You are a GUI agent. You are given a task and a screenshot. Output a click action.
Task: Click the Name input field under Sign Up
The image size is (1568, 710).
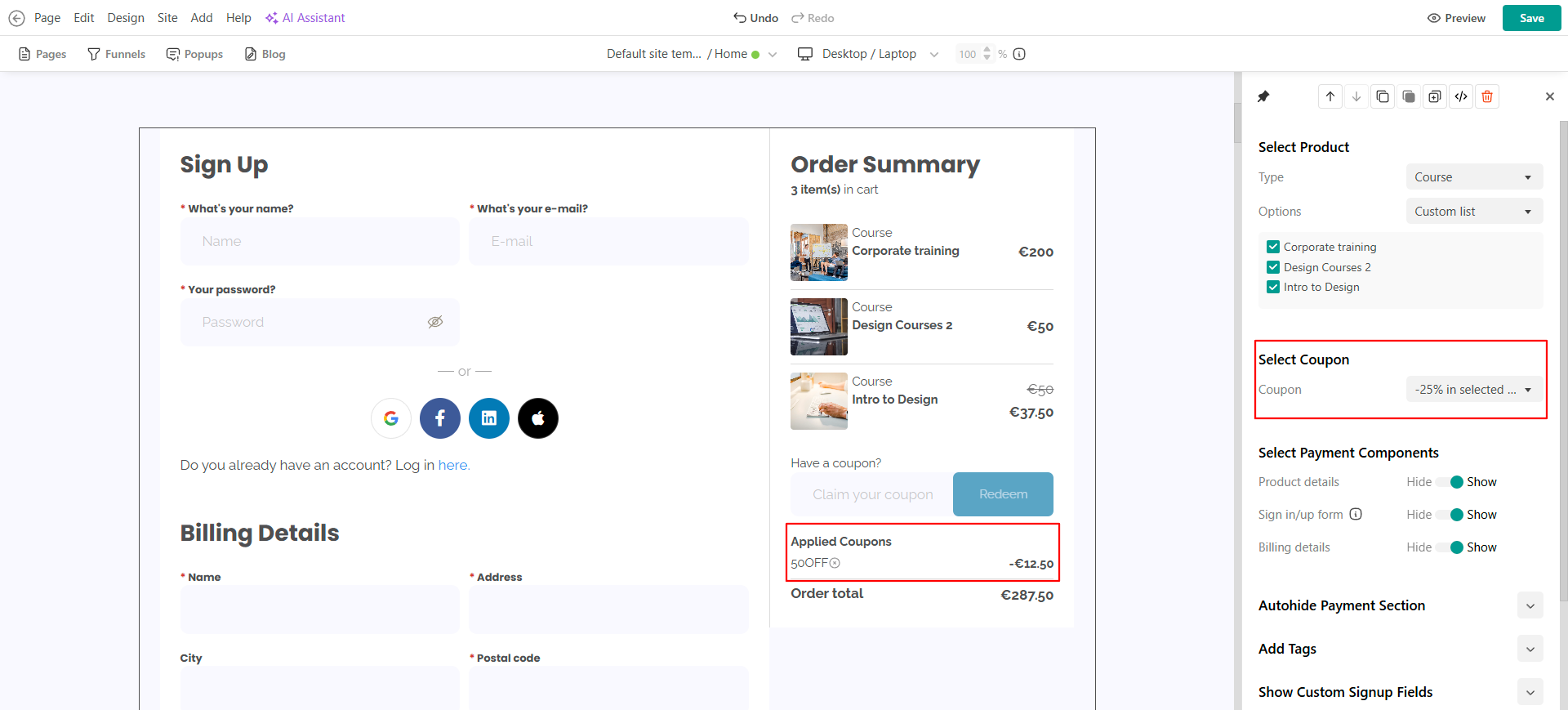[x=320, y=241]
